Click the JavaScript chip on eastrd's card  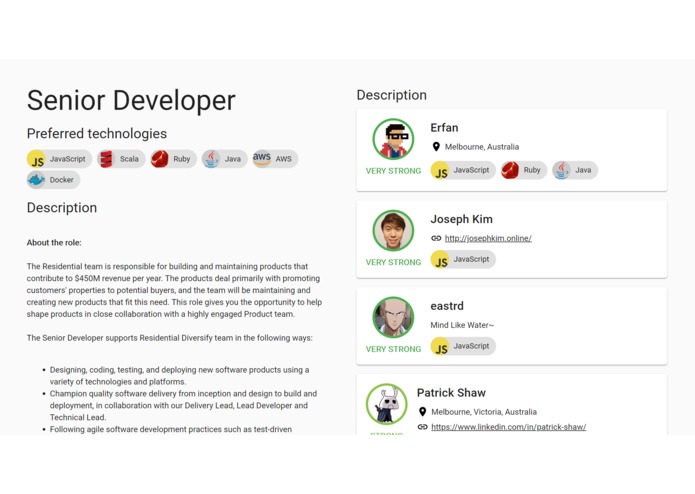click(463, 346)
